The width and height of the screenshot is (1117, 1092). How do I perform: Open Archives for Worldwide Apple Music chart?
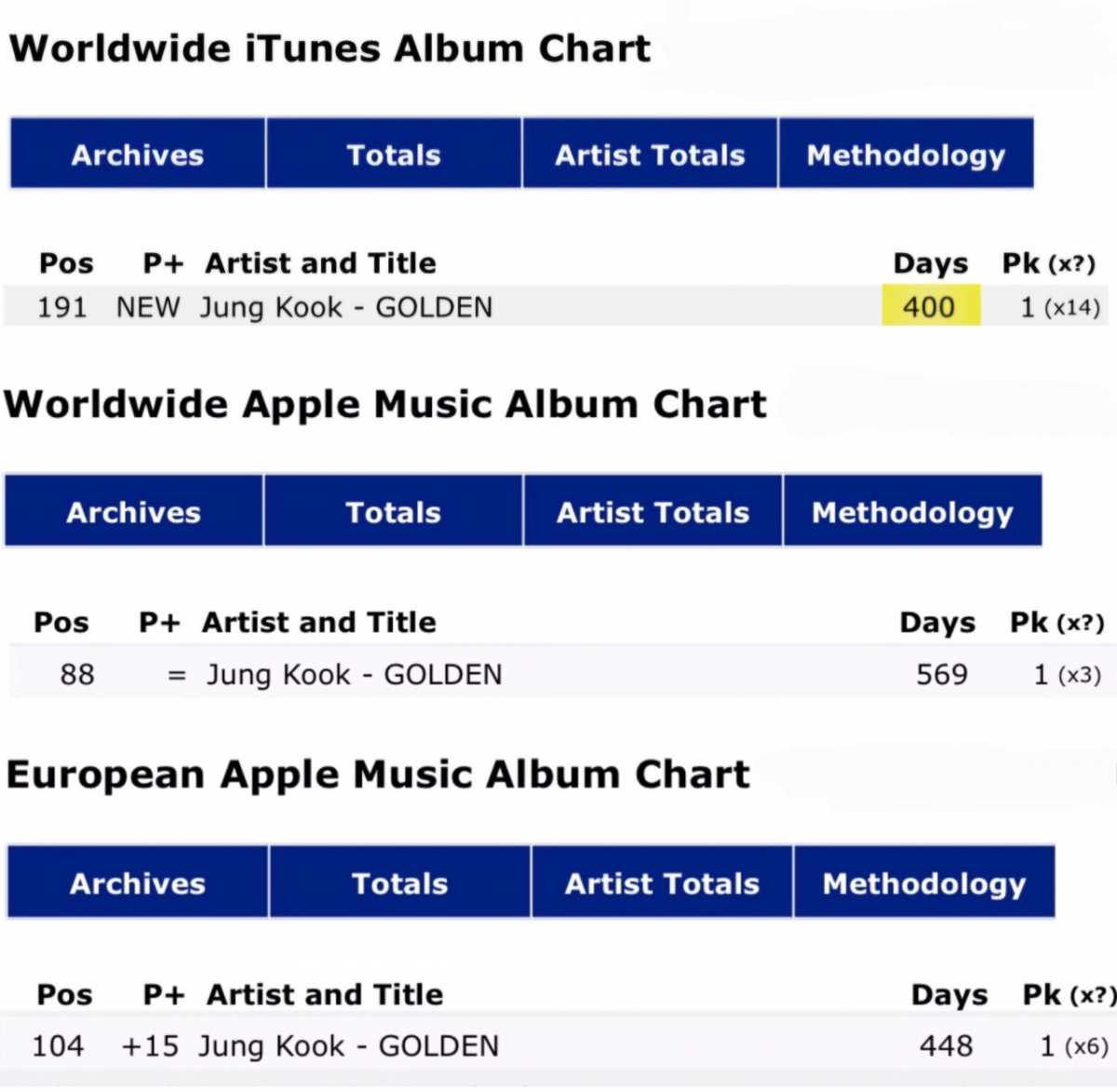click(134, 512)
